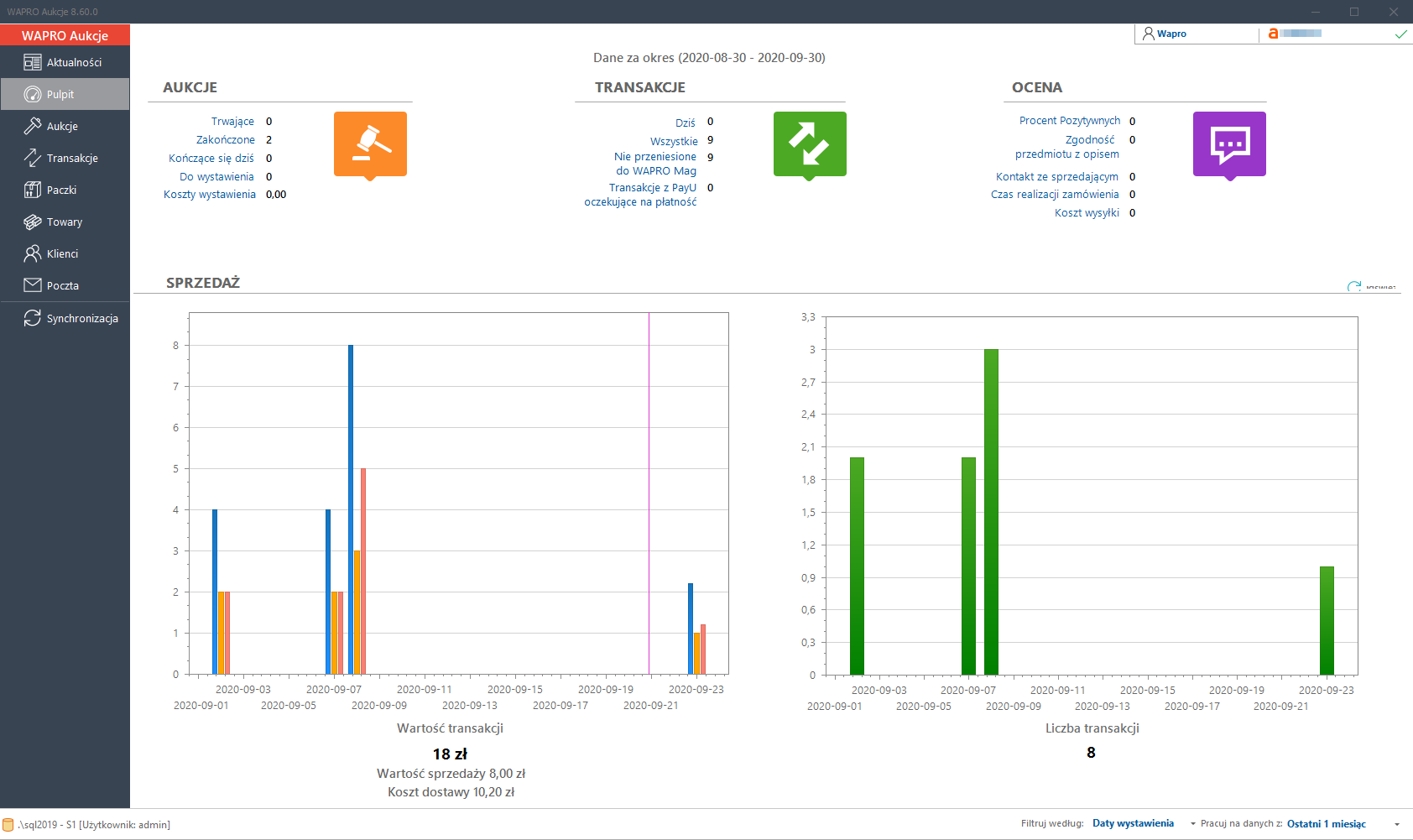
Task: Click the orange auction gavel tile
Action: coord(370,144)
